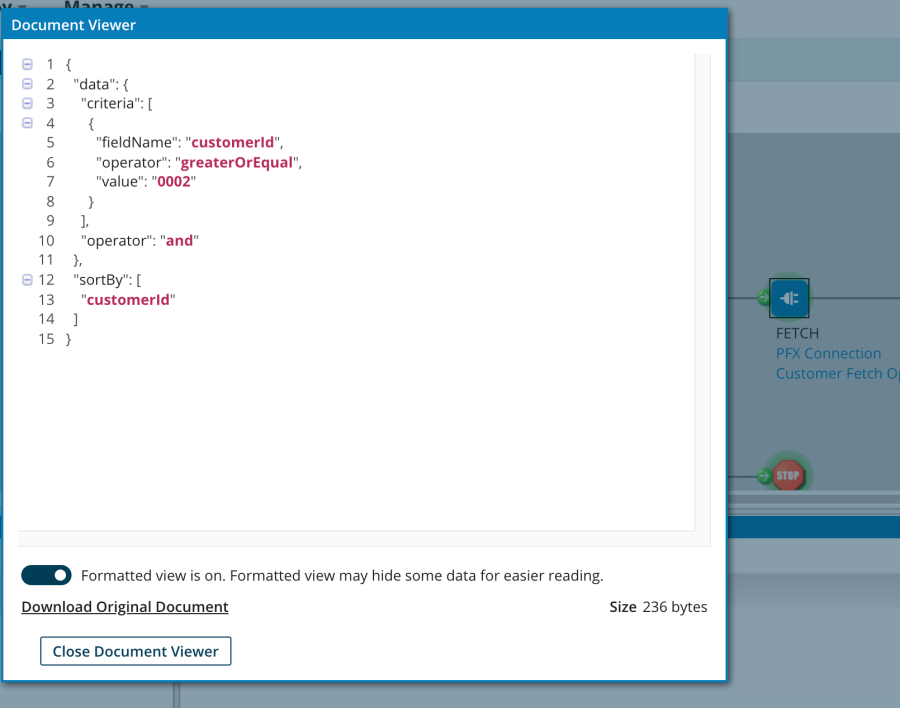Select the FETCH connector shape icon
The image size is (900, 708).
coord(789,298)
